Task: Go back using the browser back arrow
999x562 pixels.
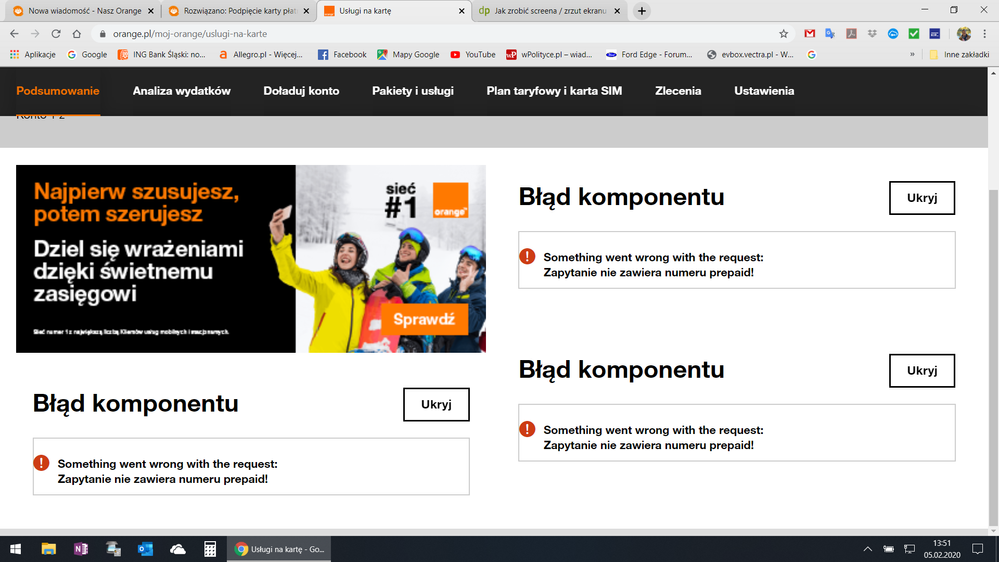Action: tap(14, 34)
